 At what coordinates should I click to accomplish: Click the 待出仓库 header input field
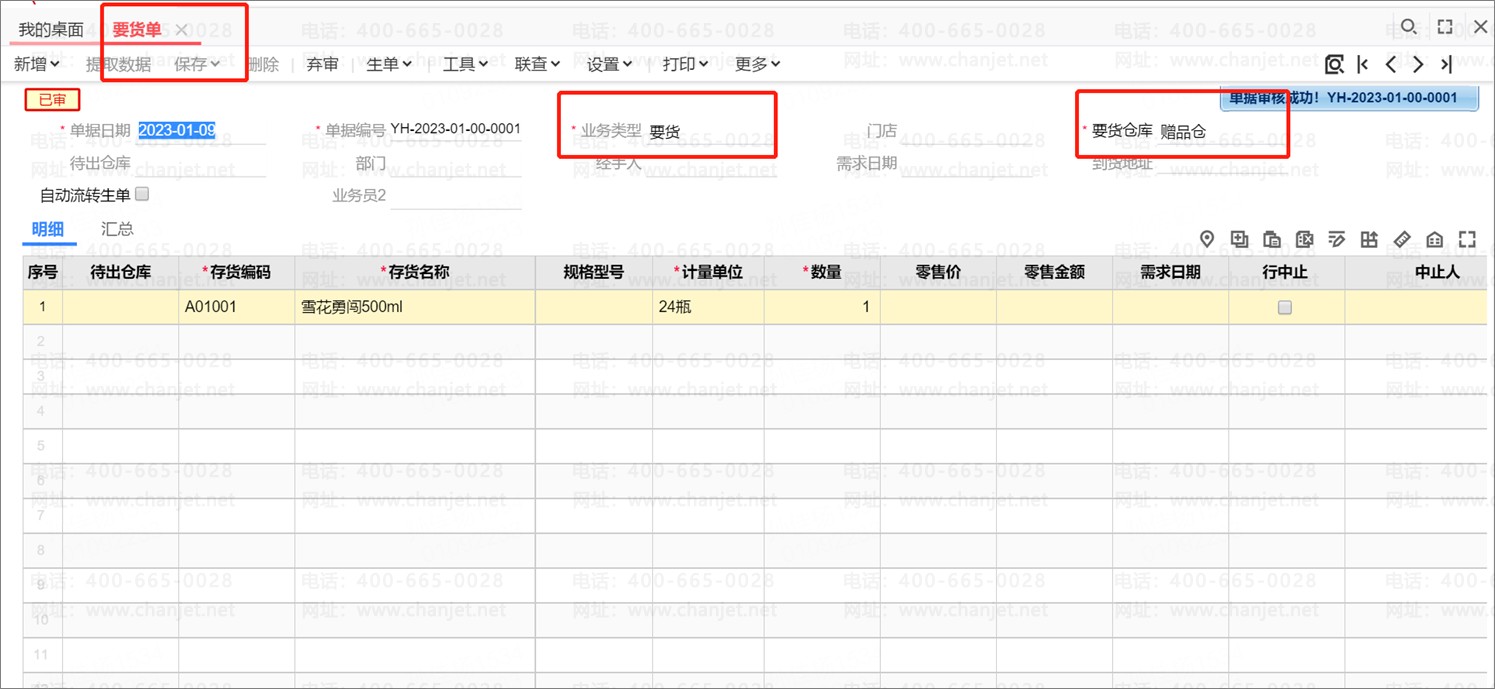click(202, 163)
